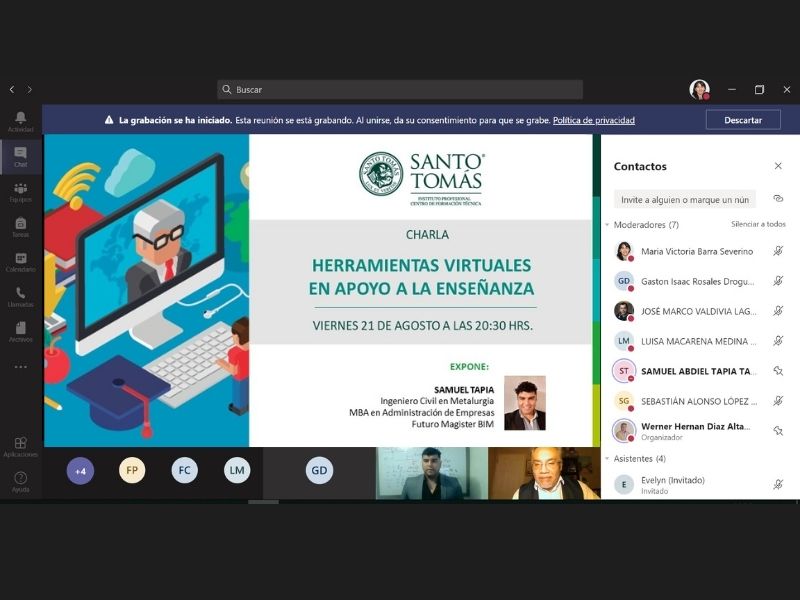Select participant Gaston Isaac Rosales
Image resolution: width=800 pixels, height=600 pixels.
[x=697, y=281]
